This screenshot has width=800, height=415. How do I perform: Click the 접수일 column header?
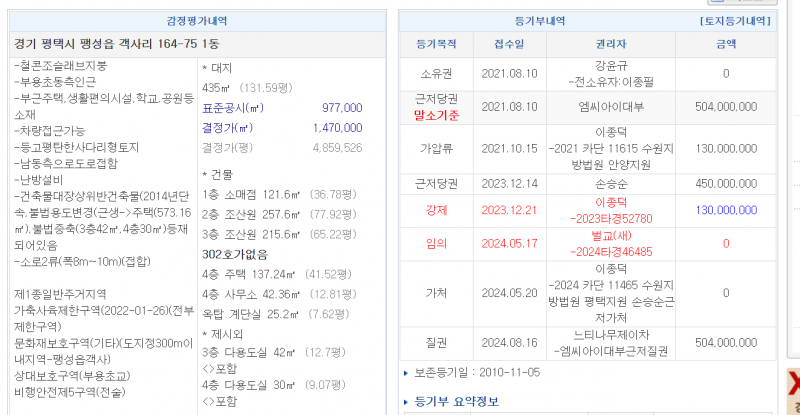(509, 44)
